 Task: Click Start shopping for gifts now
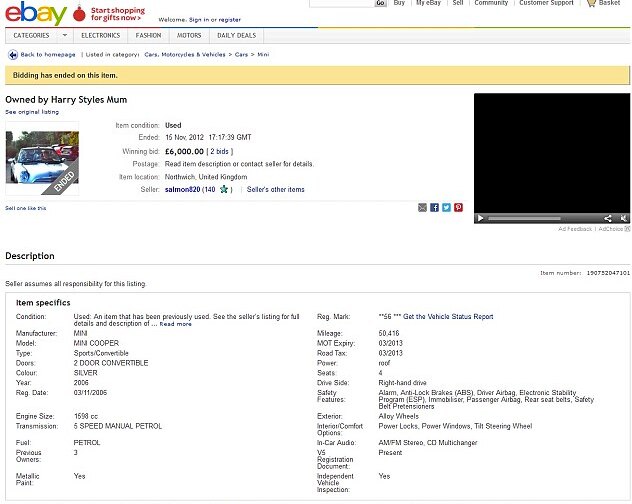point(118,14)
